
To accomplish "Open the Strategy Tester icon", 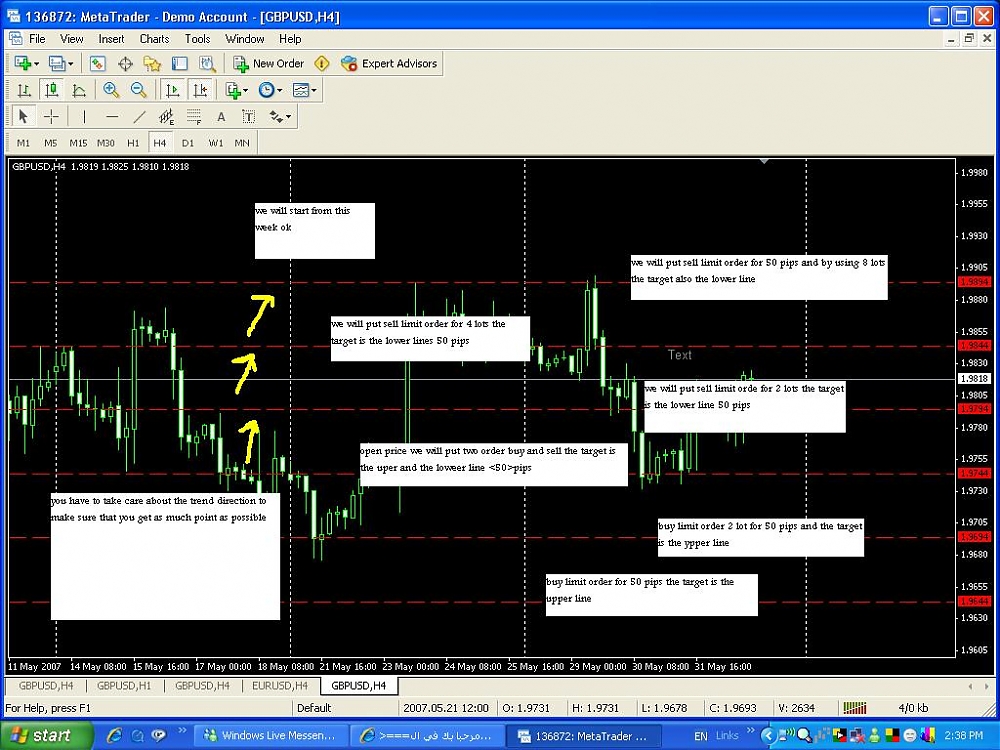I will 207,63.
